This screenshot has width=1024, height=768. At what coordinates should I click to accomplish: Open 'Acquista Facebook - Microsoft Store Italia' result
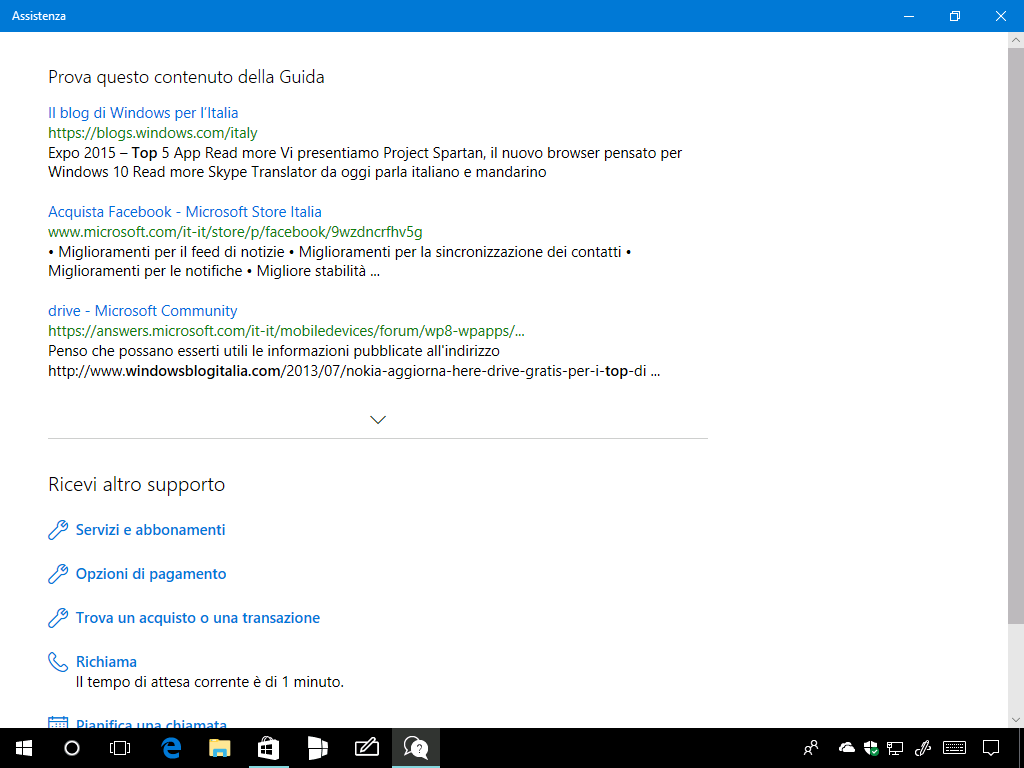click(185, 212)
